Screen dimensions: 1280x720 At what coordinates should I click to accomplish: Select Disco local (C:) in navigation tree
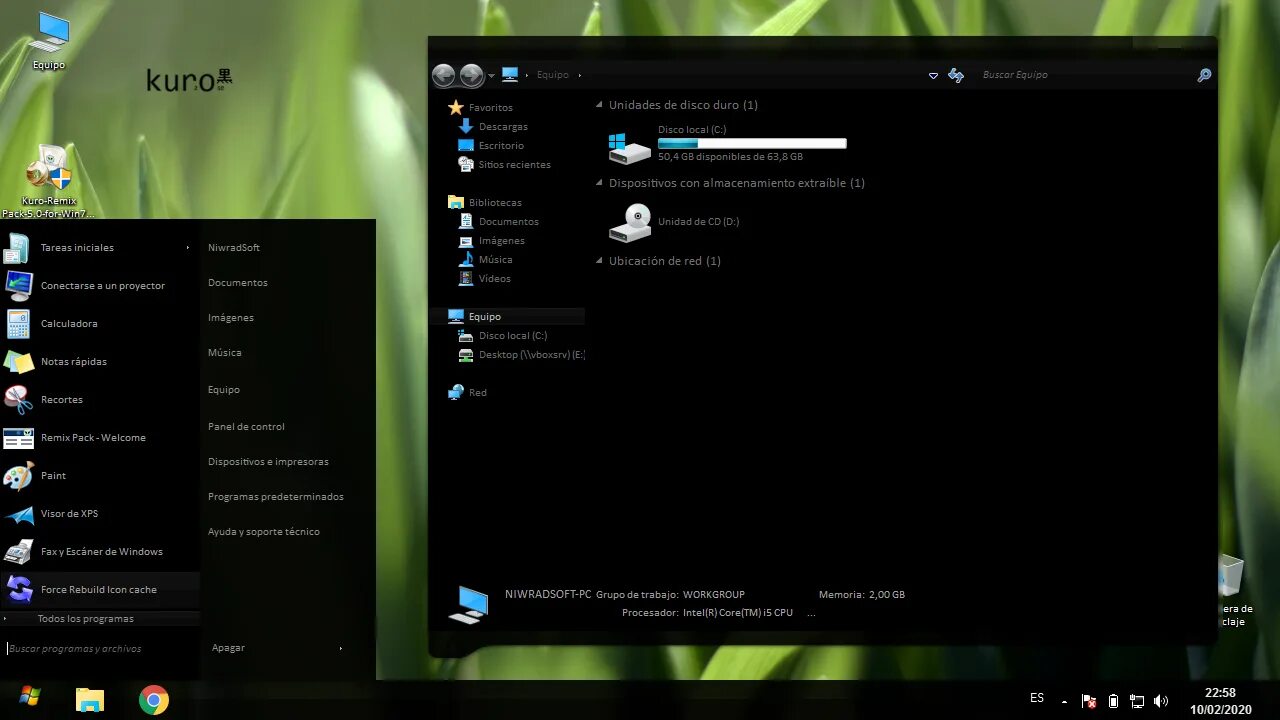coord(513,335)
